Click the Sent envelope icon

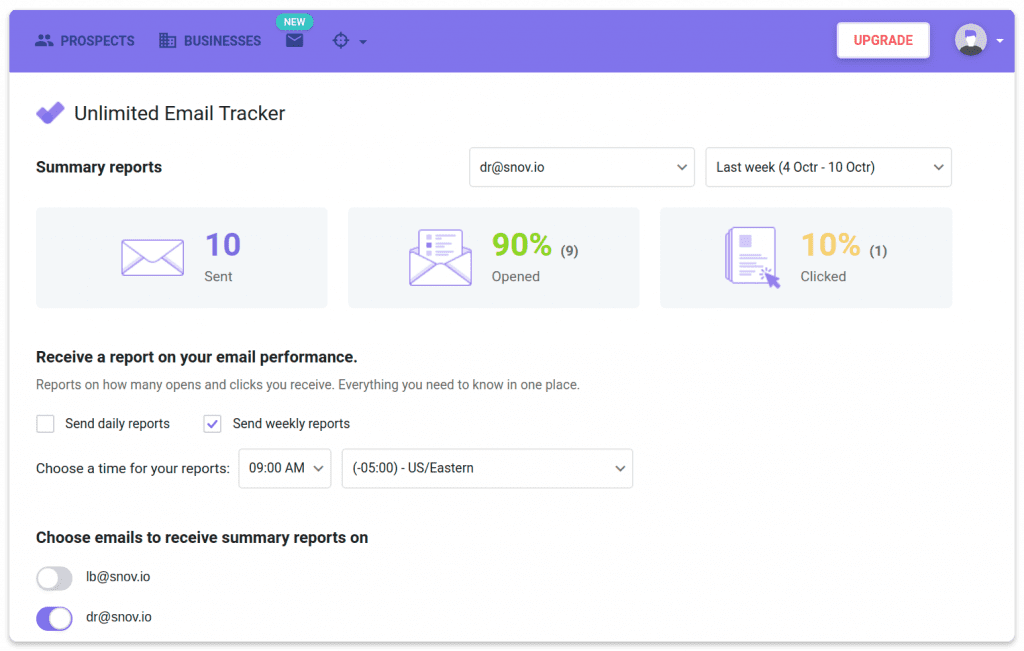tap(152, 257)
